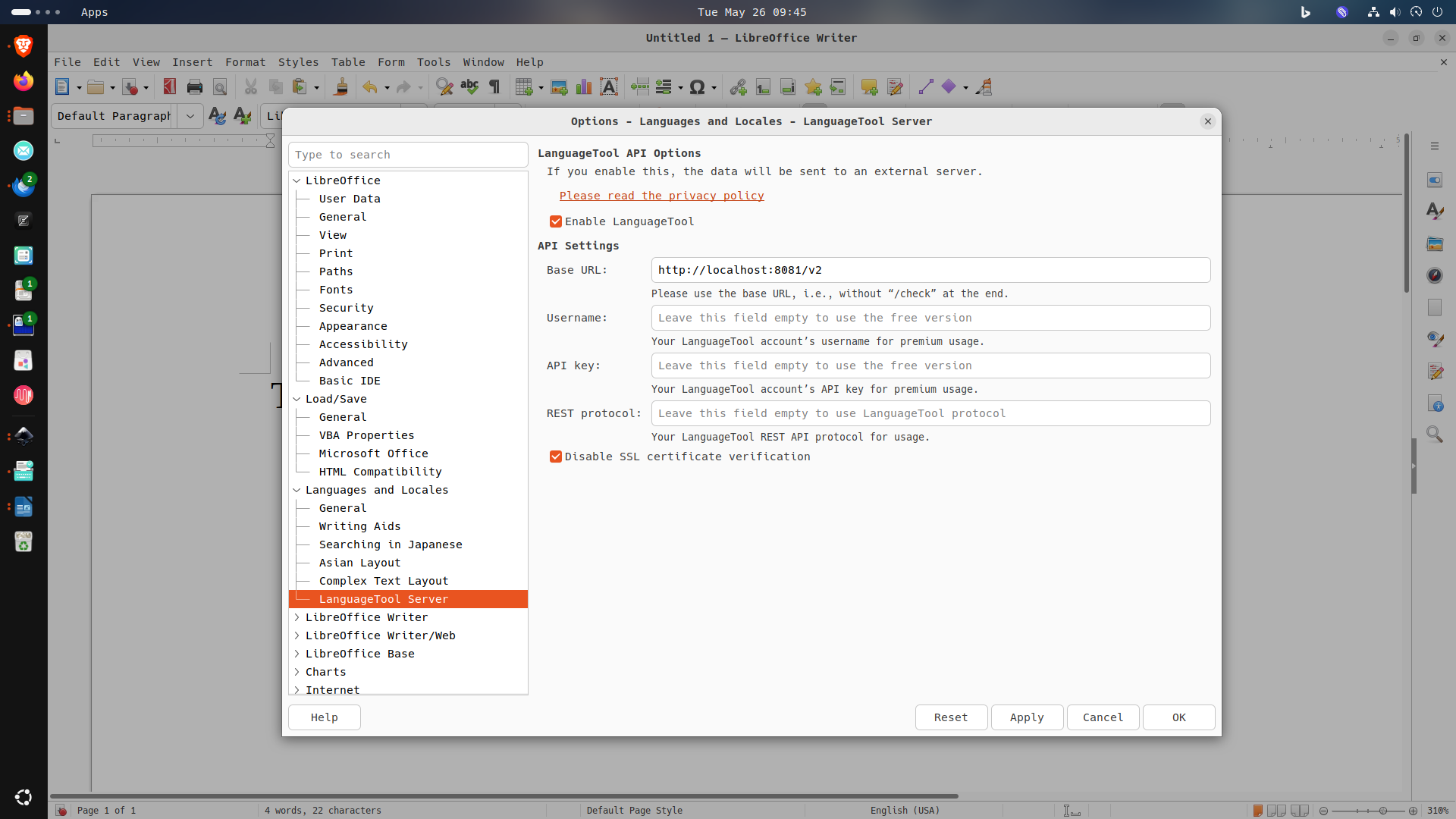Click the Undo arrow icon
The image size is (1456, 819).
coord(369,87)
